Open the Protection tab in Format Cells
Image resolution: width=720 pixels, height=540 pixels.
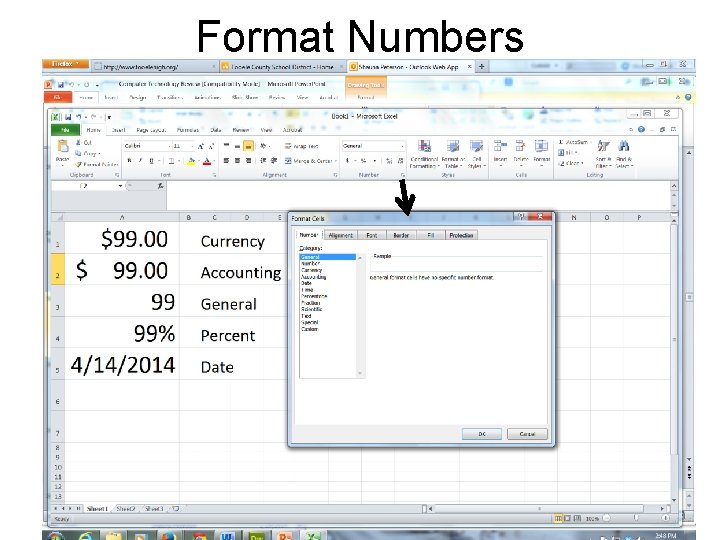[x=461, y=235]
